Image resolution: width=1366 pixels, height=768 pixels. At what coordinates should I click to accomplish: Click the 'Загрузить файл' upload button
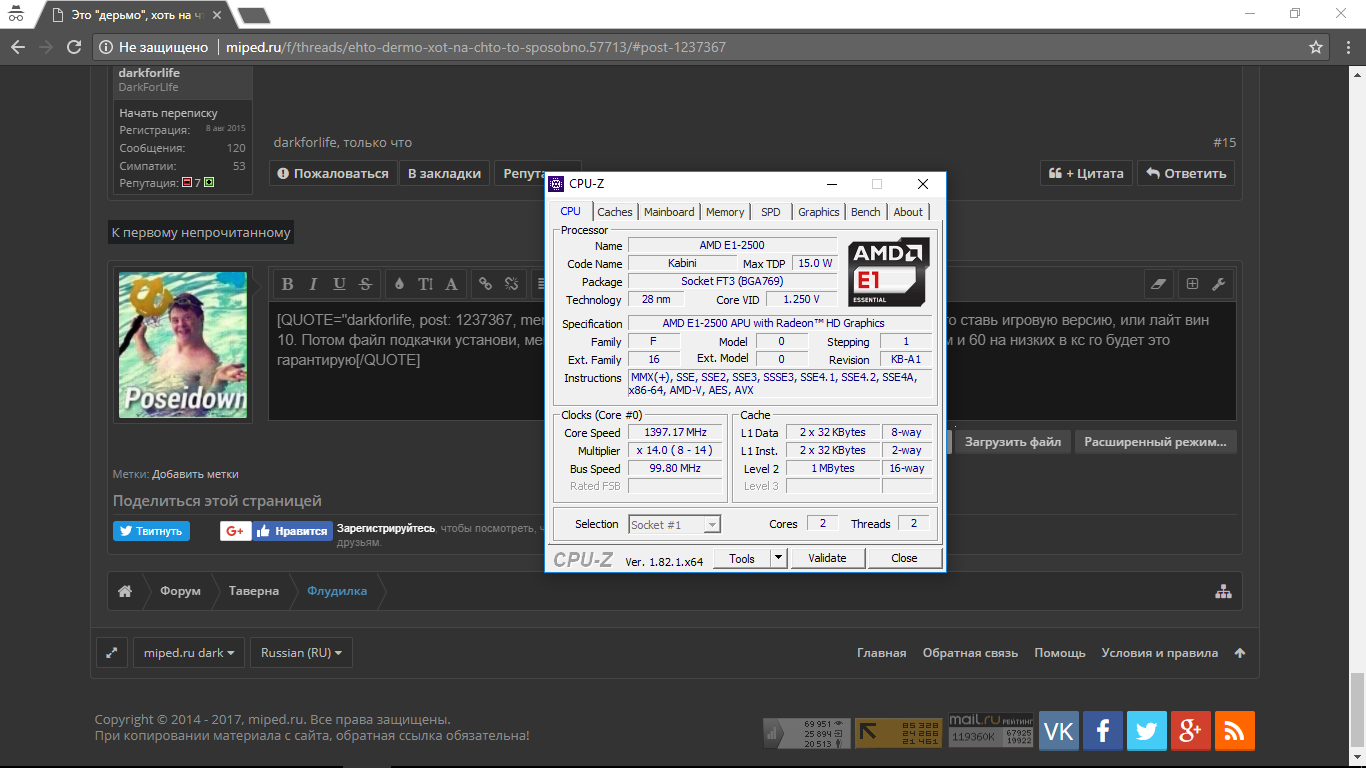point(1013,441)
